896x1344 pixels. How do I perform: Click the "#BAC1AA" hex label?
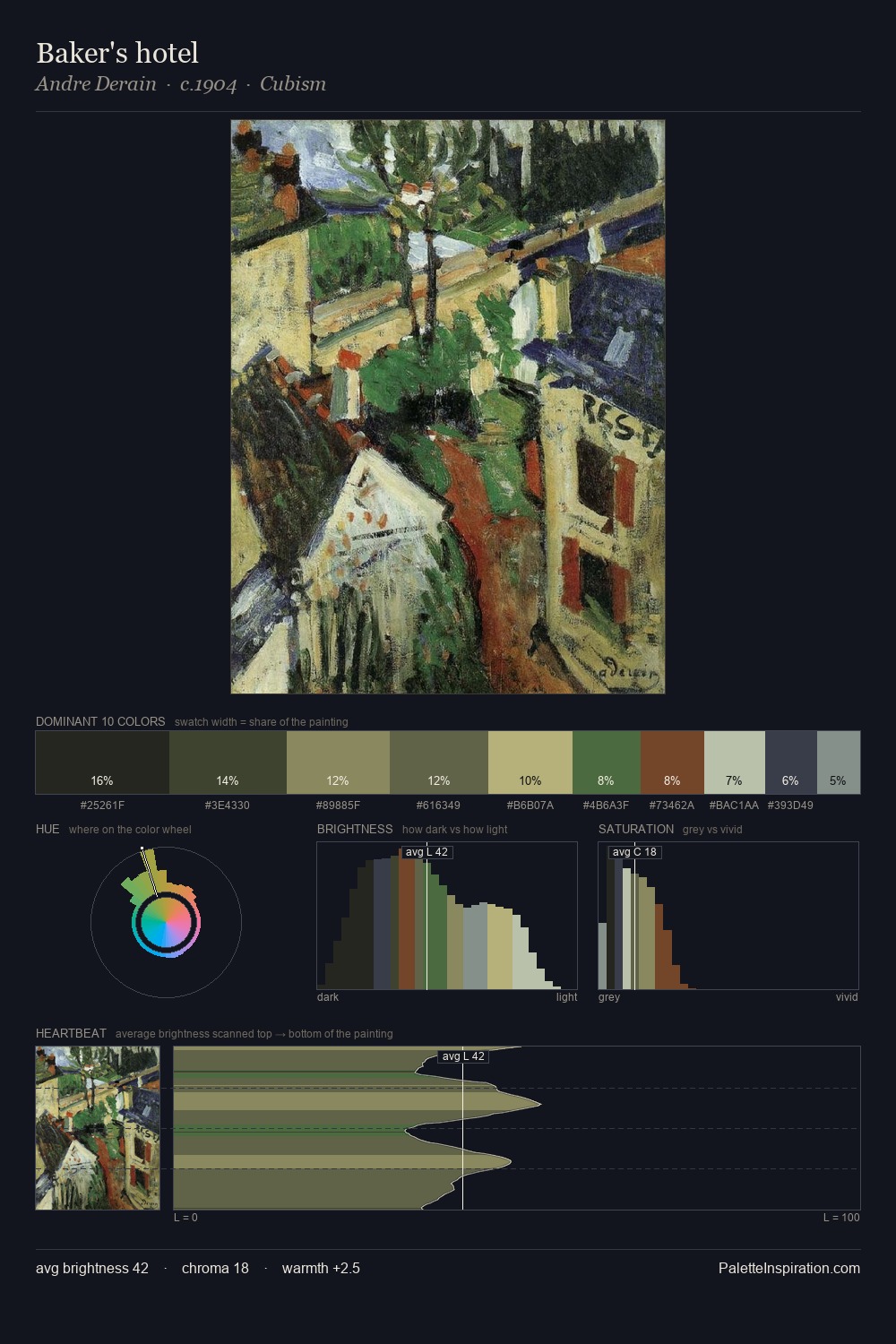coord(734,806)
